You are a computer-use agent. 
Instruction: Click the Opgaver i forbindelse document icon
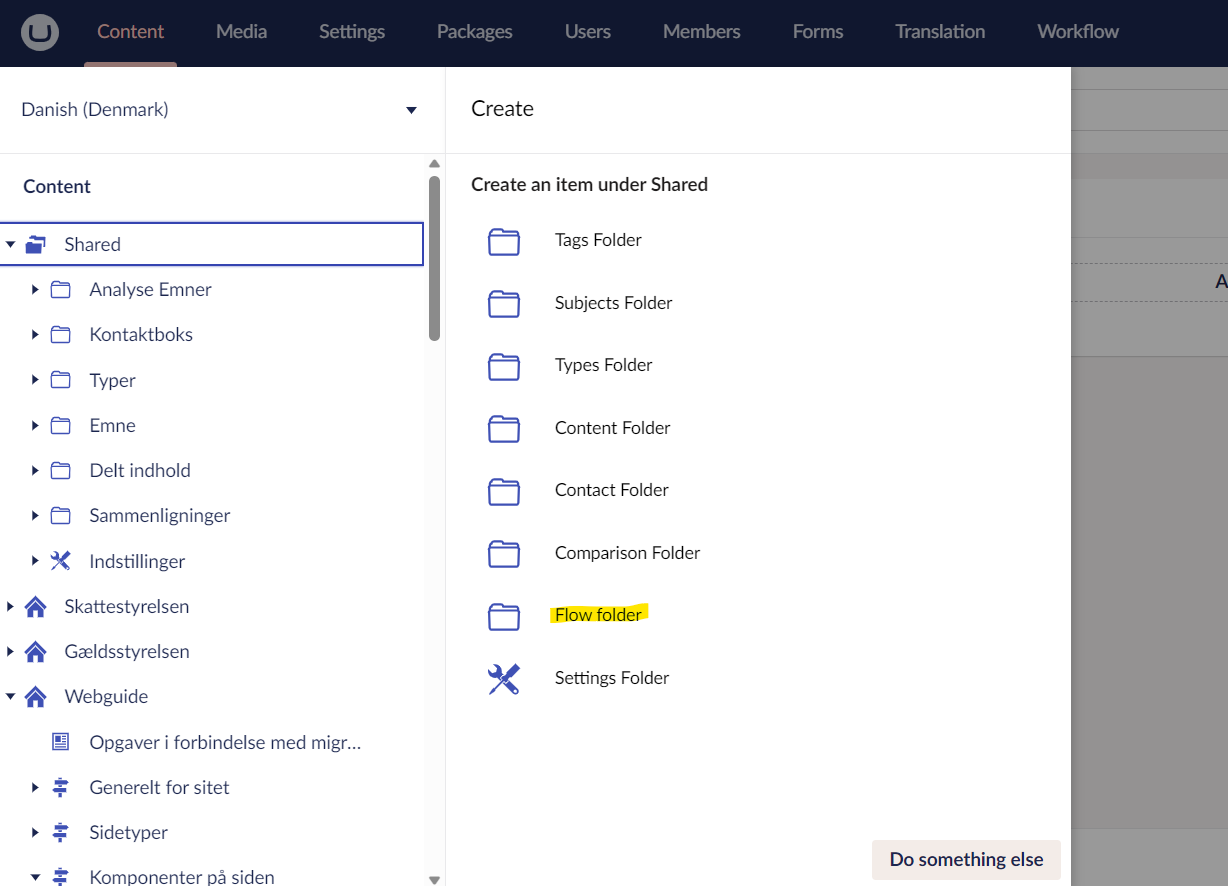[x=61, y=742]
